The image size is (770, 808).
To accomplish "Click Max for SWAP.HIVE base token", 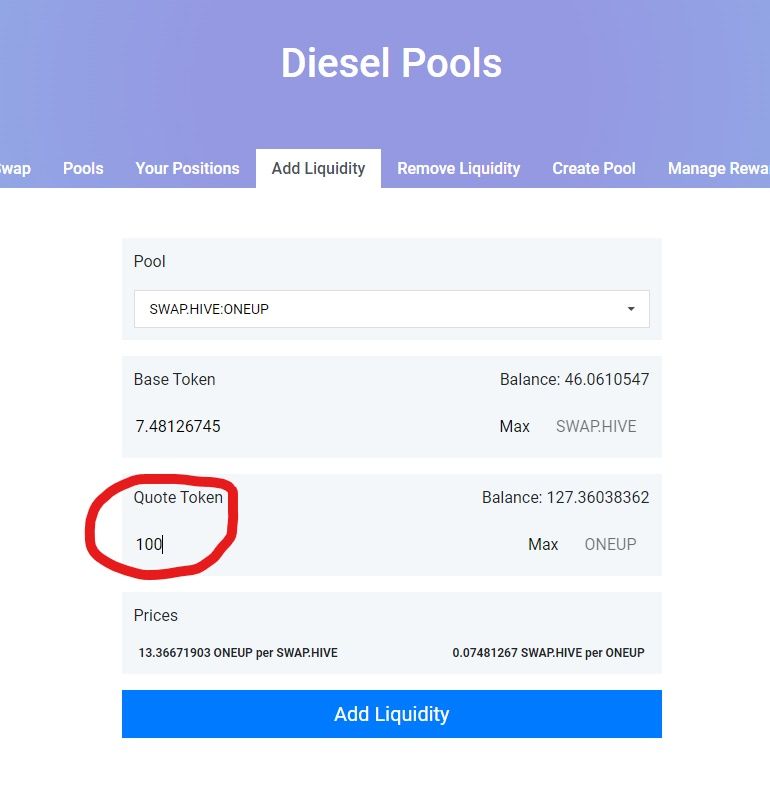I will click(514, 426).
